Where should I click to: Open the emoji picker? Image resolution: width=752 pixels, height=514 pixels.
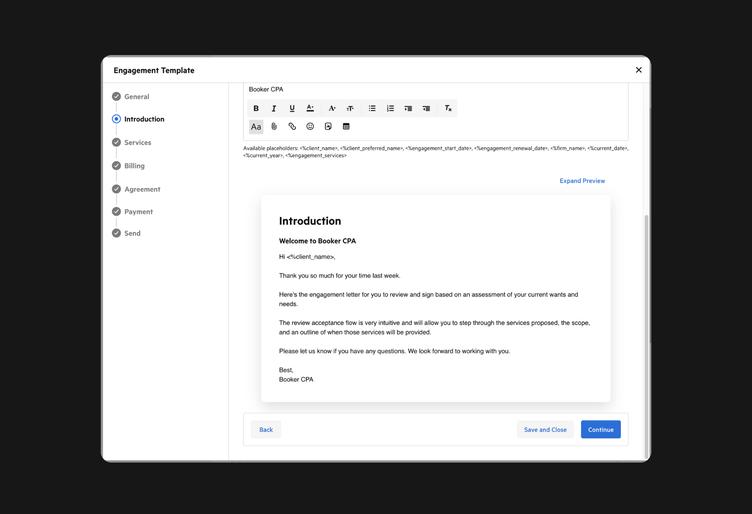pyautogui.click(x=310, y=127)
